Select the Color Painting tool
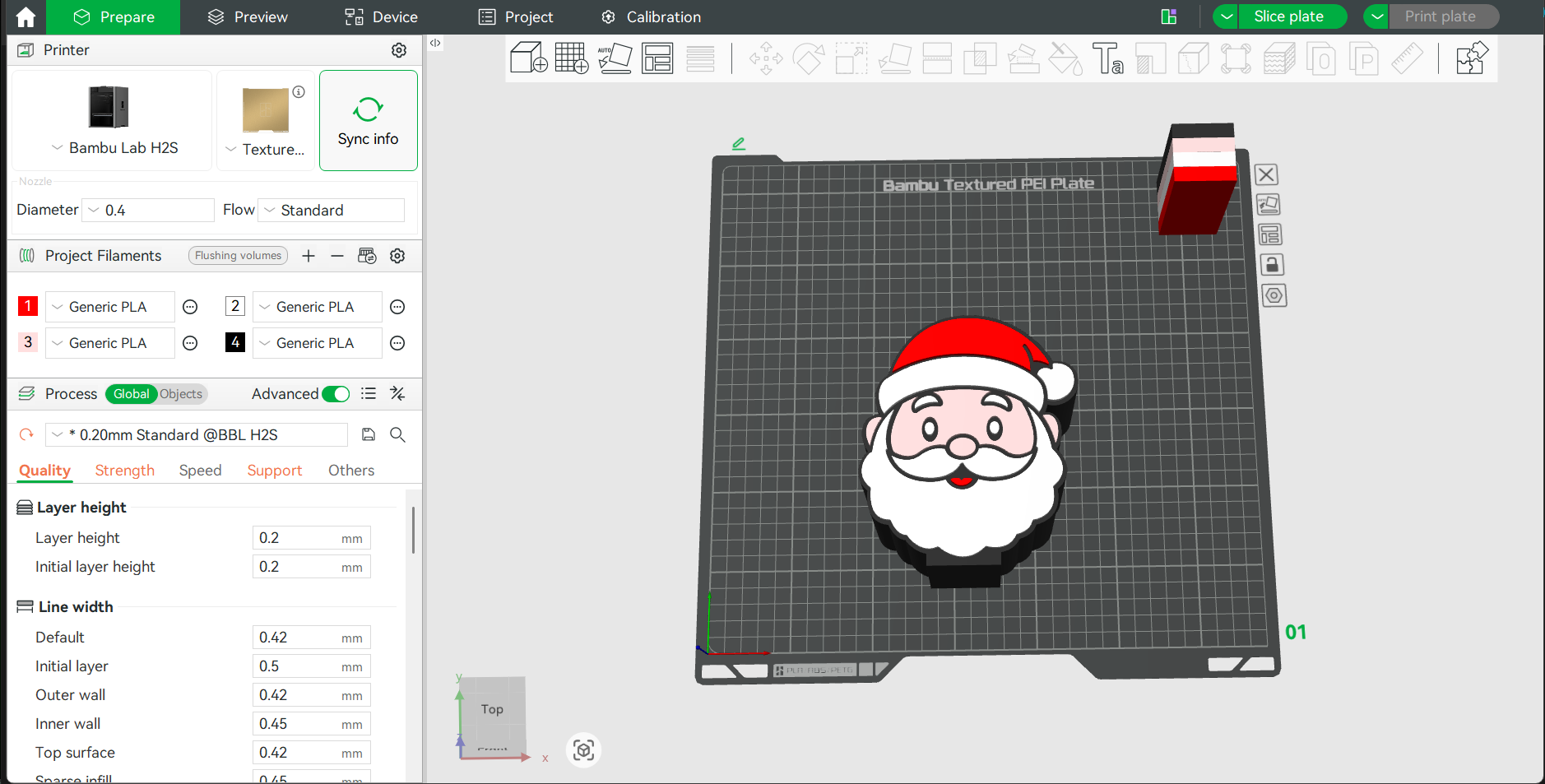 coord(1065,58)
